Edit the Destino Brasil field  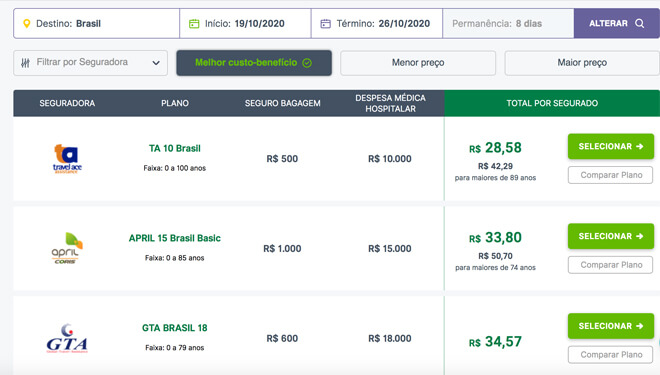(96, 24)
